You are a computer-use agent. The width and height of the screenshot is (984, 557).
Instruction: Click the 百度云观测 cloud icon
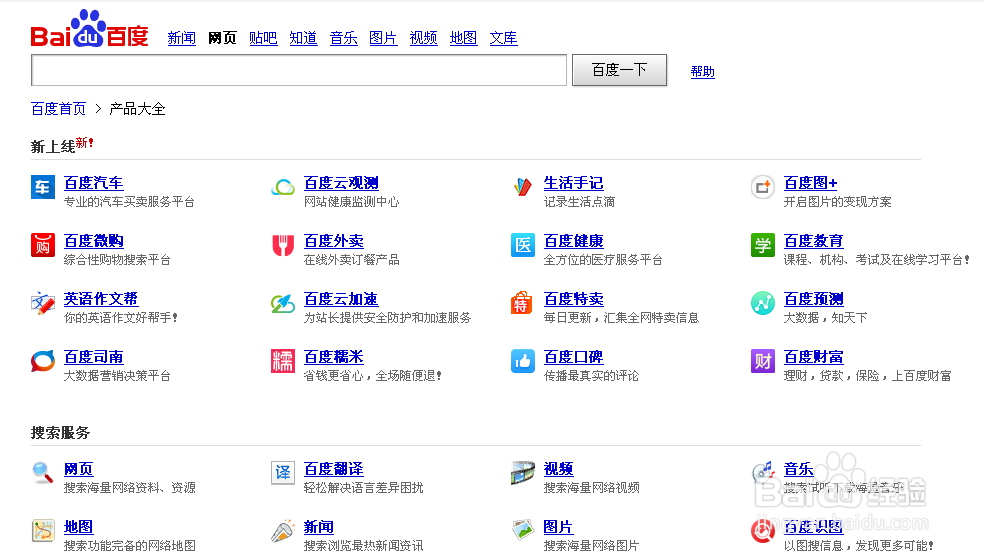click(x=282, y=187)
